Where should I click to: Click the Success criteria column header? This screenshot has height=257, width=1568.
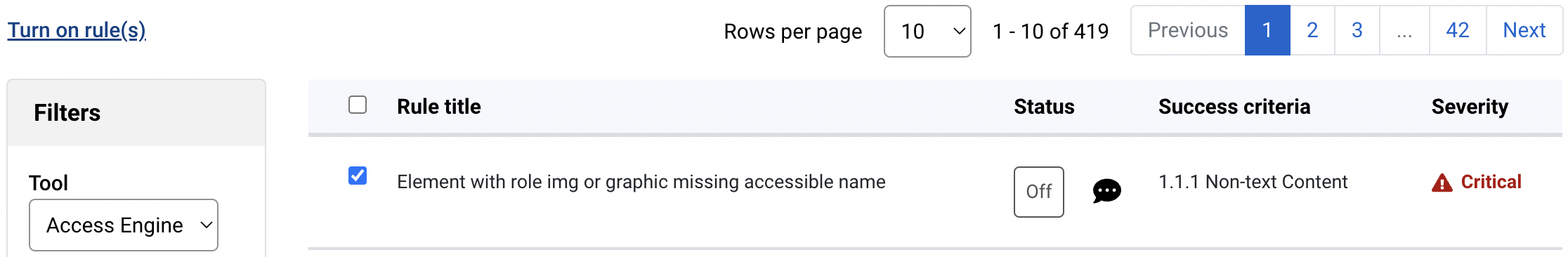coord(1234,107)
